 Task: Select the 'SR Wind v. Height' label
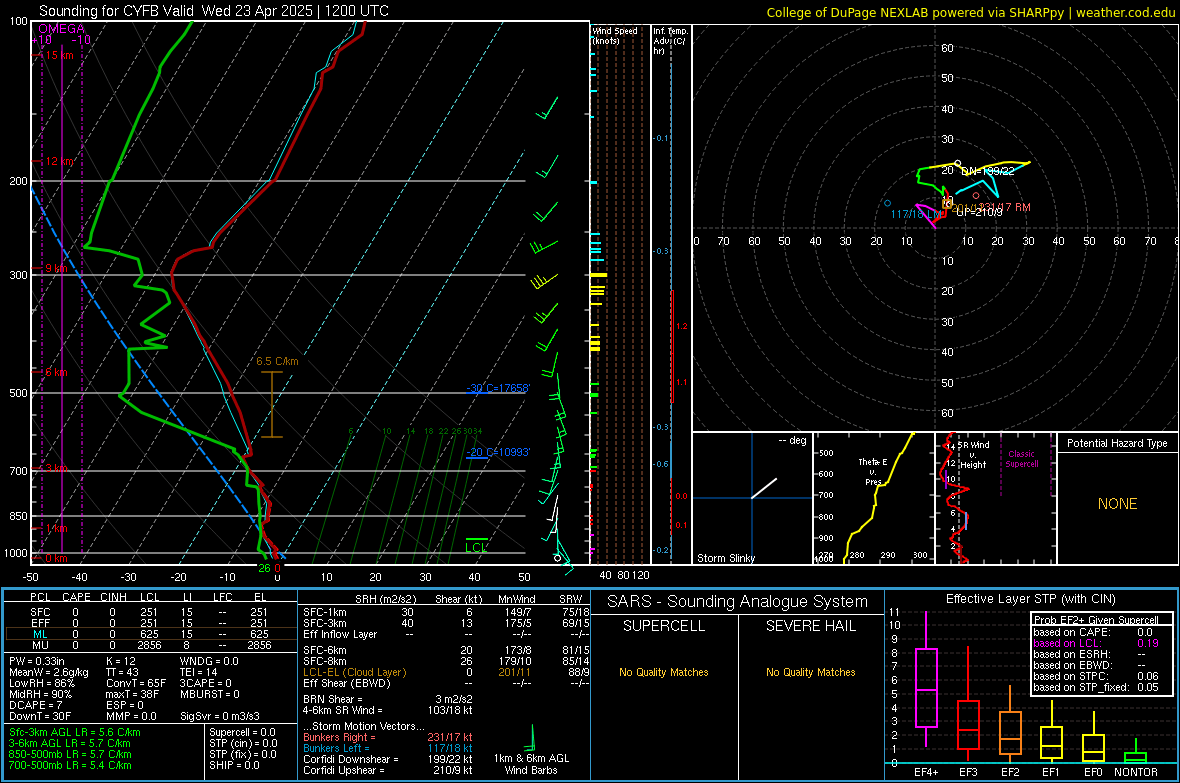pos(974,455)
